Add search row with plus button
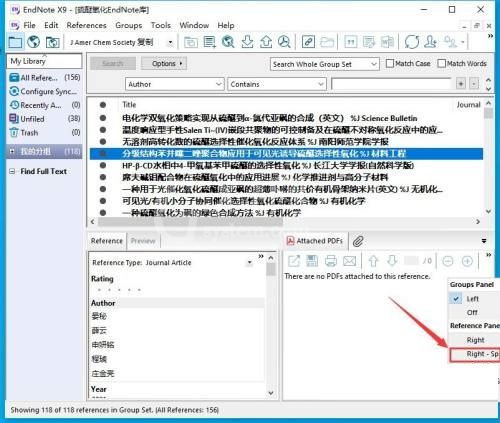The width and height of the screenshot is (500, 423). 461,84
